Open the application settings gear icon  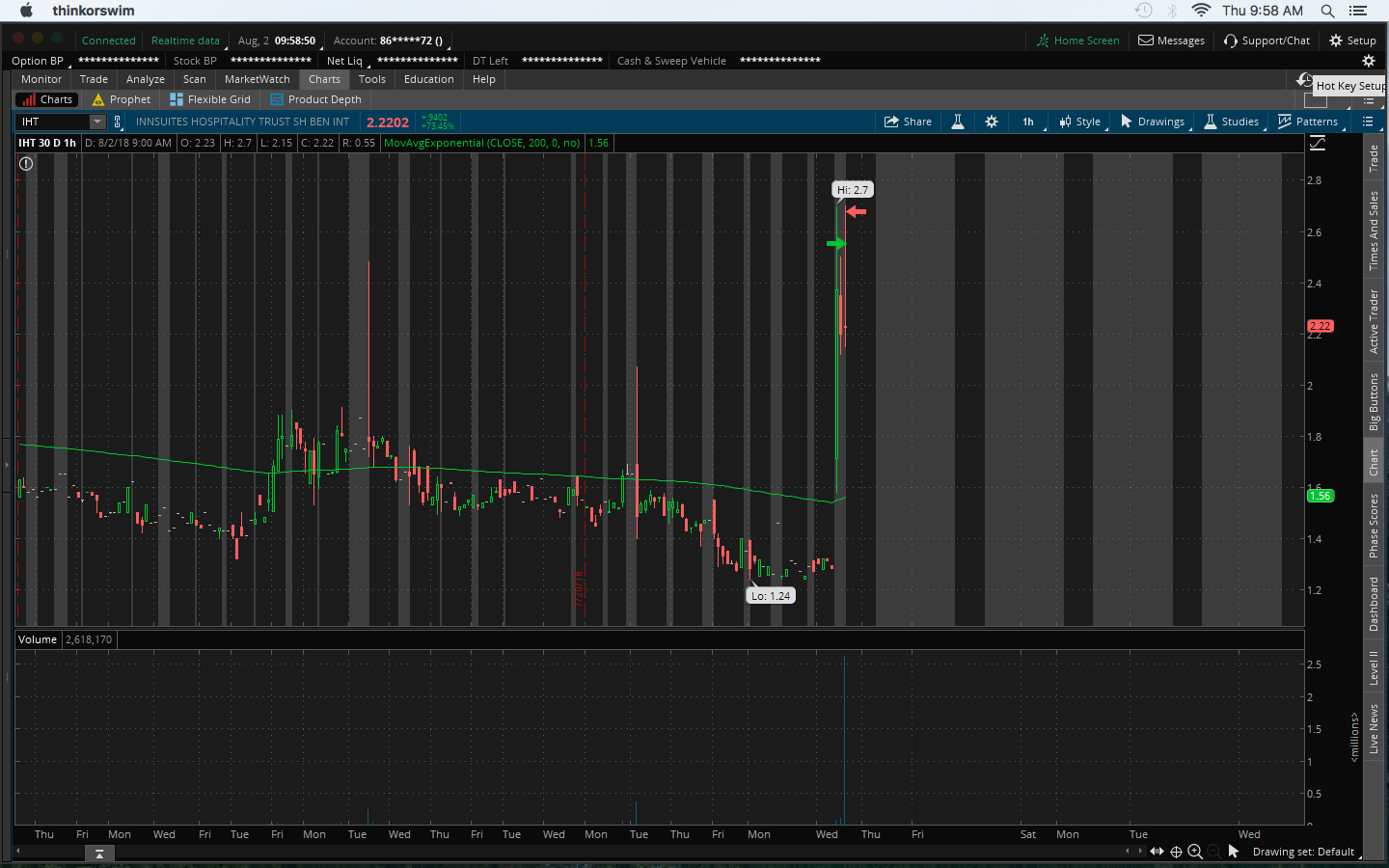(1368, 61)
